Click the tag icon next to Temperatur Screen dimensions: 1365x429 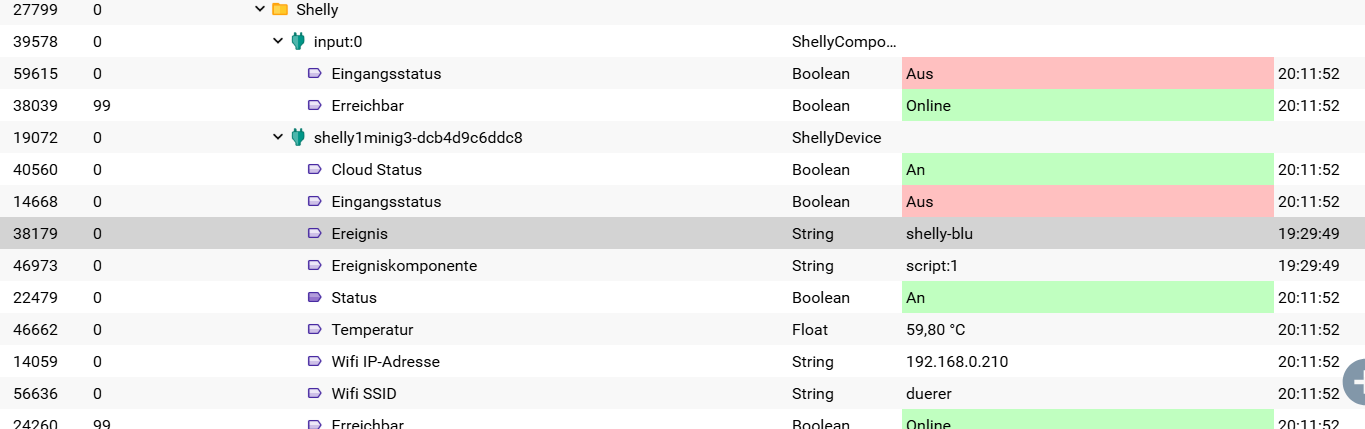pyautogui.click(x=314, y=330)
